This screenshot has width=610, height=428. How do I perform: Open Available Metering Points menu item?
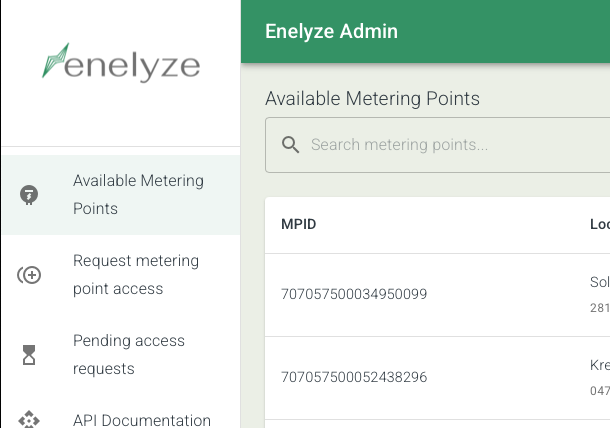point(121,195)
